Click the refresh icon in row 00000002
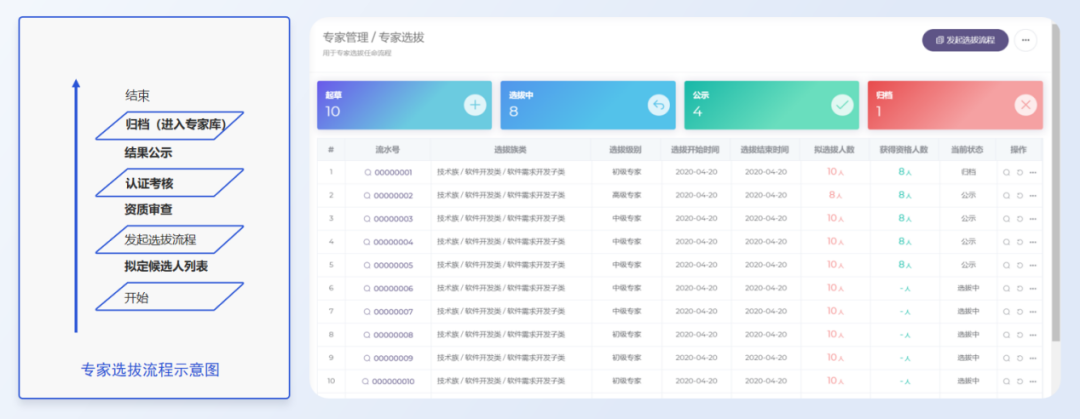1080x419 pixels. coord(1019,196)
